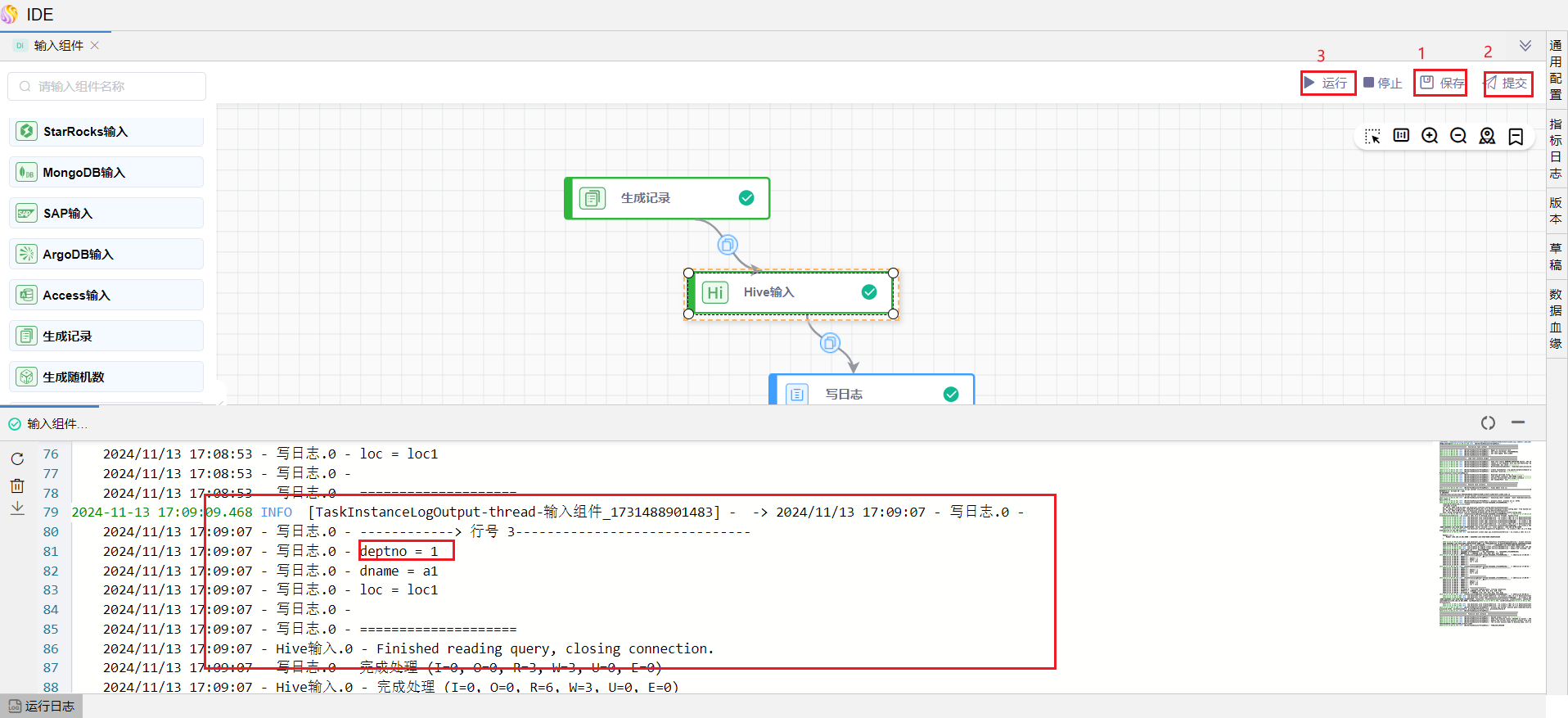Open the 通用配置 side panel
1568x718 pixels.
point(1556,70)
